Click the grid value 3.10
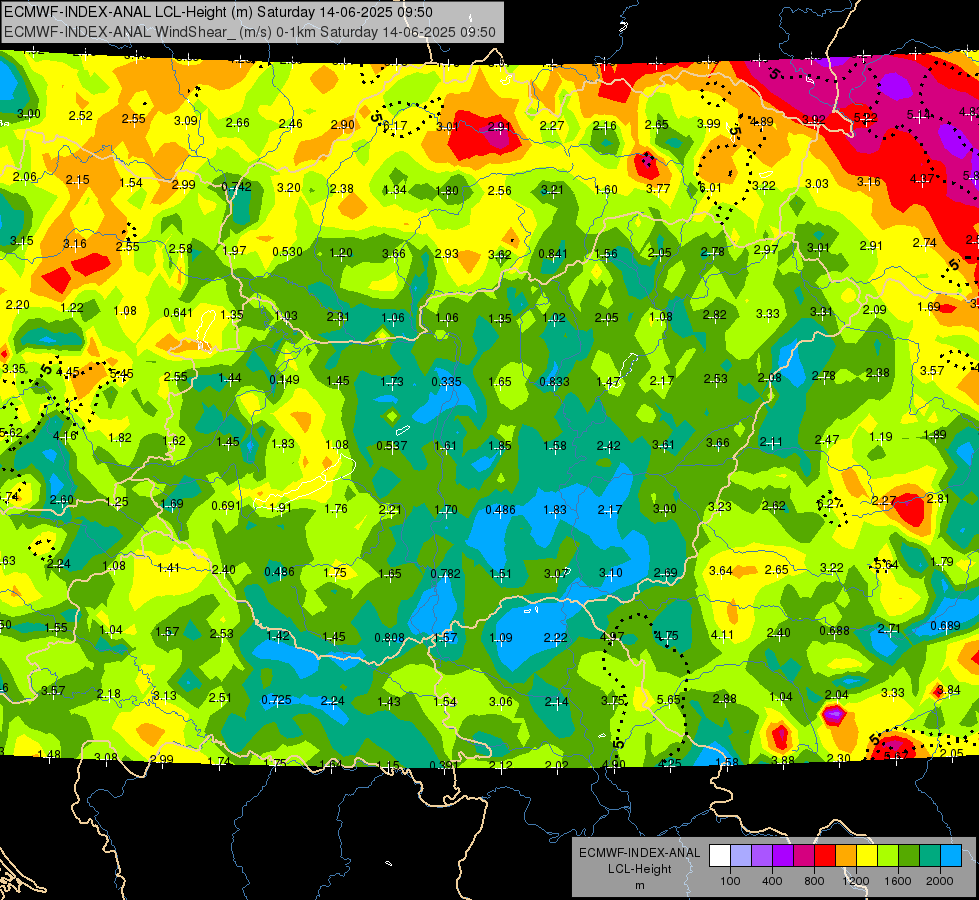 (611, 573)
